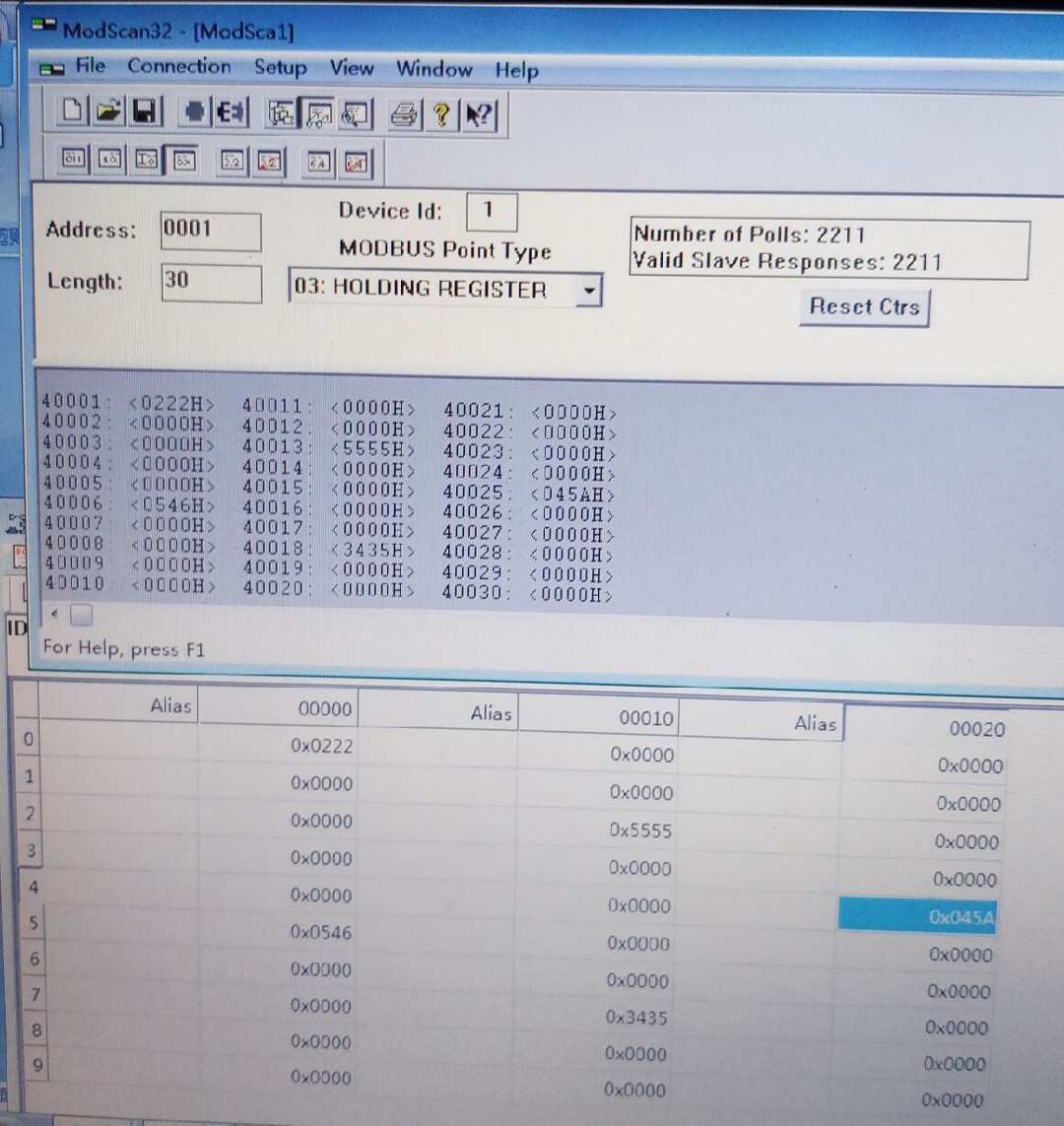Switch display format to Swapped Floating Point
Image resolution: width=1064 pixels, height=1126 pixels.
(x=269, y=162)
